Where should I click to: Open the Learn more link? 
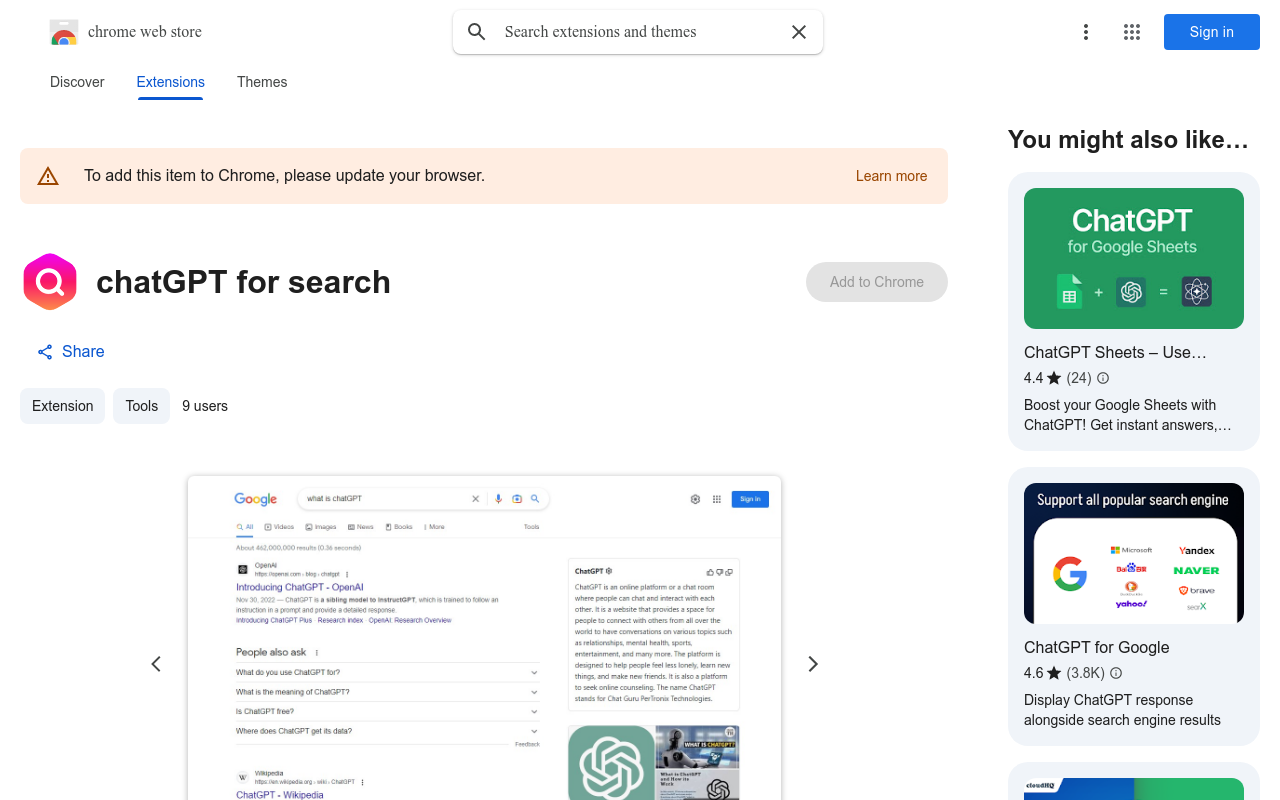click(891, 176)
